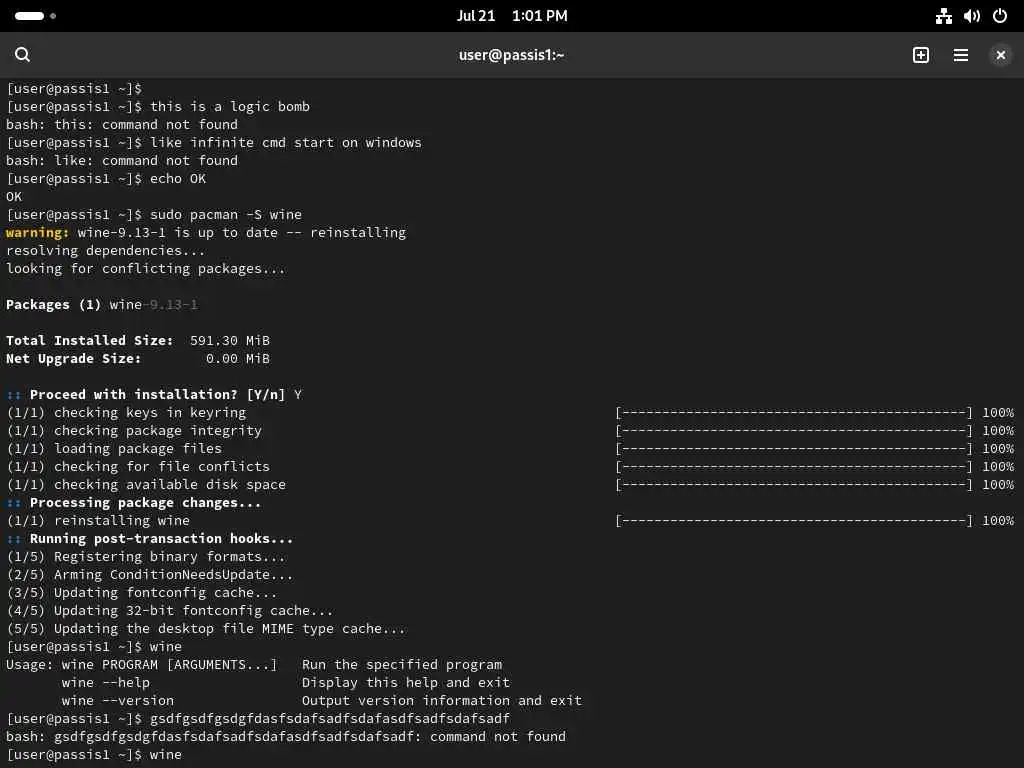Open the volume control in top bar

coord(972,16)
